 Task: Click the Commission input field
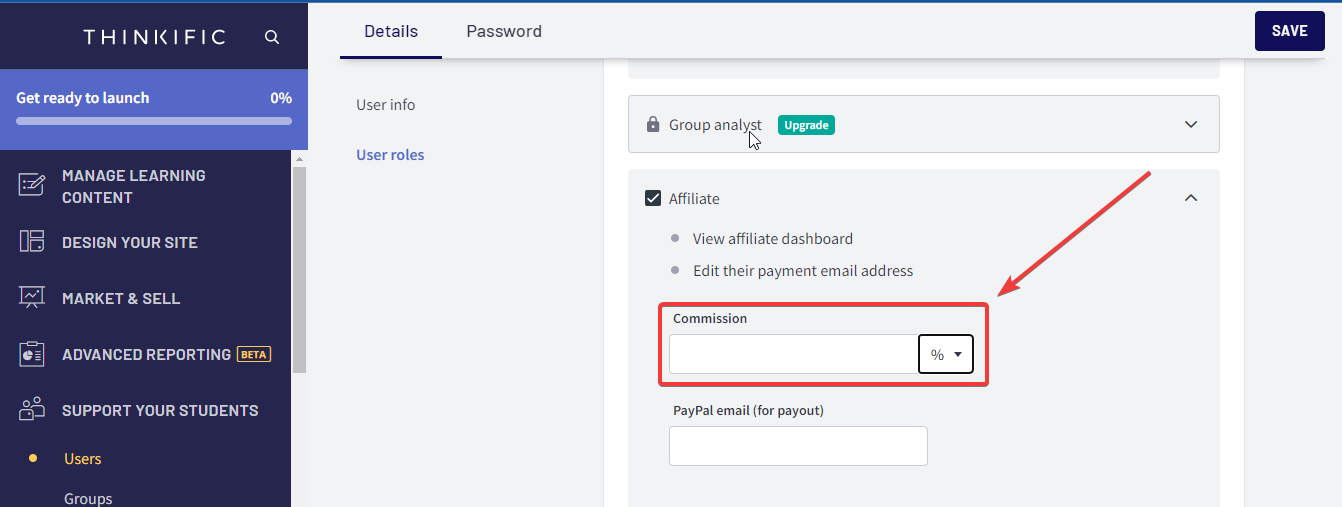click(x=793, y=354)
